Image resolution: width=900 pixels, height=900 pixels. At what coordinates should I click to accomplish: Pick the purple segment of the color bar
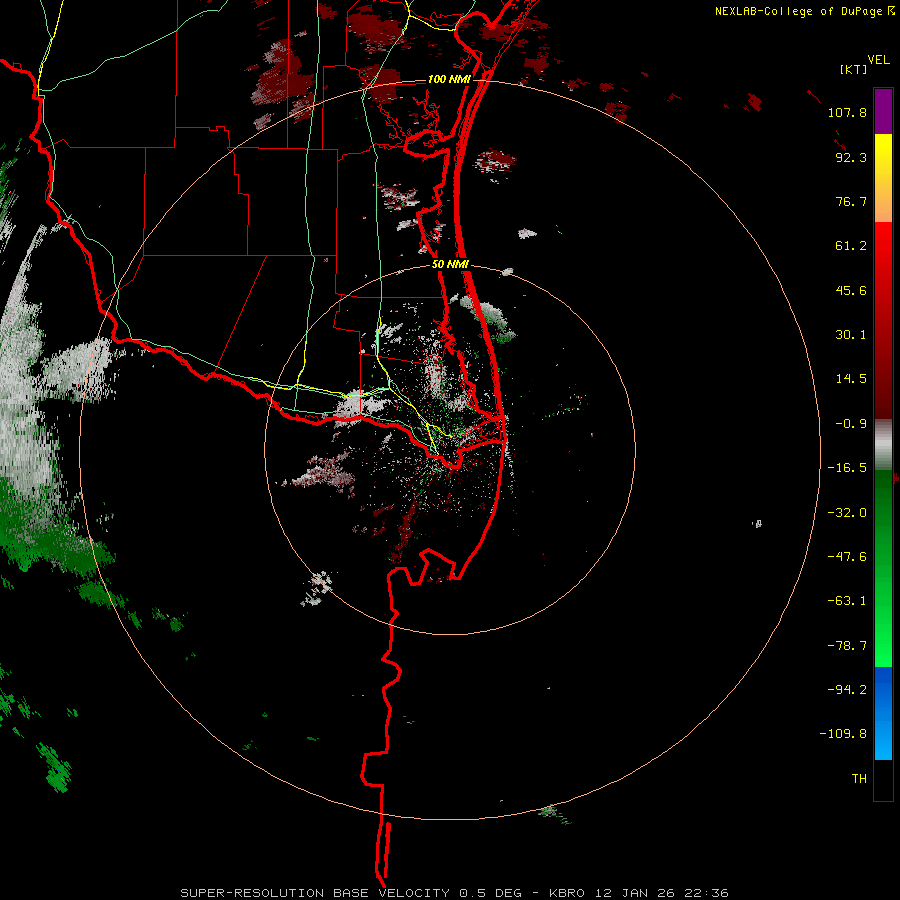pyautogui.click(x=883, y=111)
